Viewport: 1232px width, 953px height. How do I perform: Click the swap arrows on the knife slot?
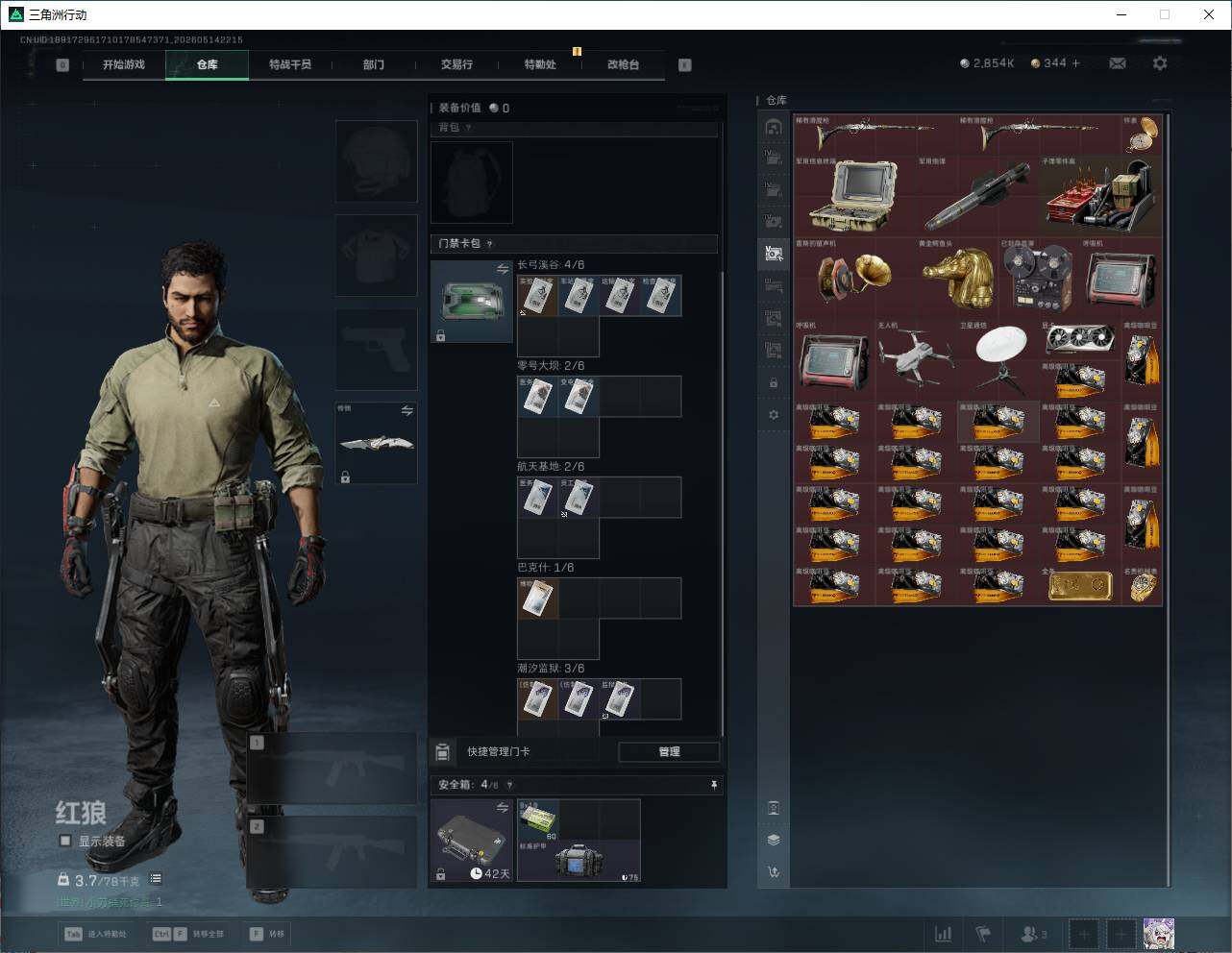point(407,411)
